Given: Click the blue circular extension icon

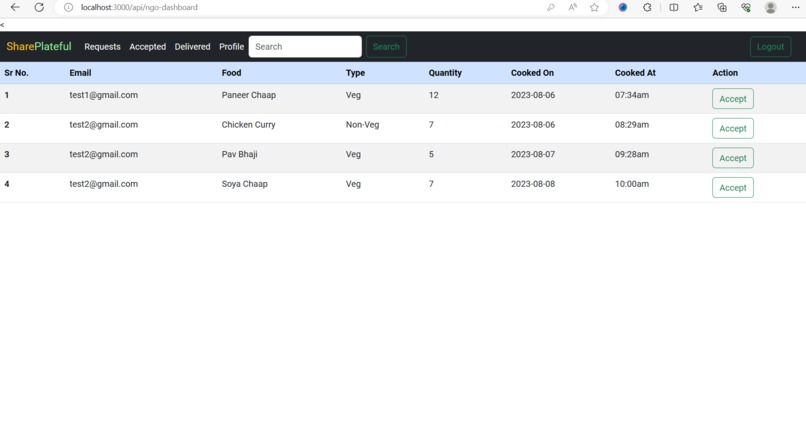Looking at the screenshot, I should coord(622,7).
